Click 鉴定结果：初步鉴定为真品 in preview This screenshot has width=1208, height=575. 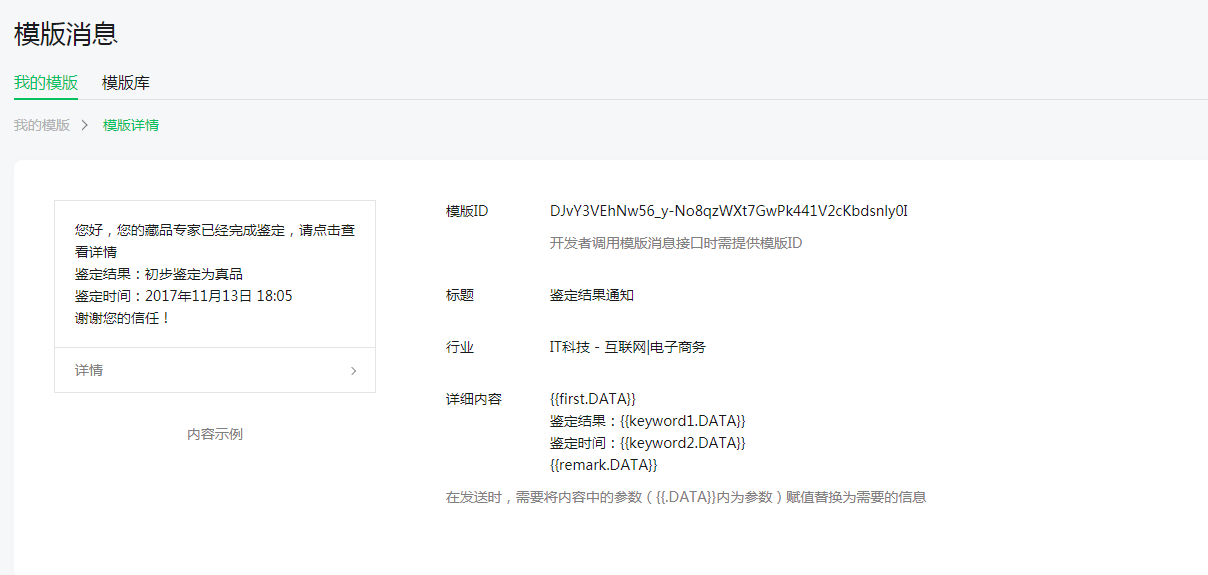click(159, 274)
